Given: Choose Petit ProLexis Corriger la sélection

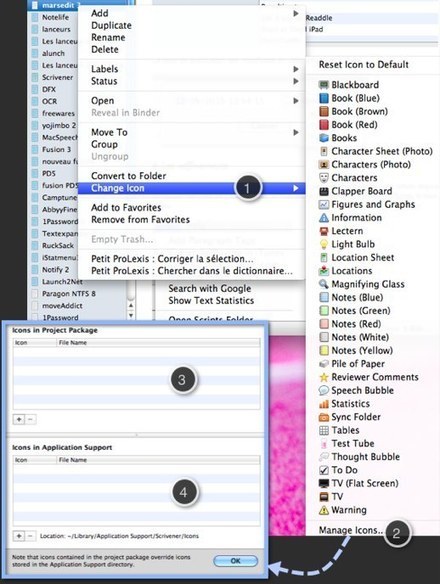Looking at the screenshot, I should (172, 259).
